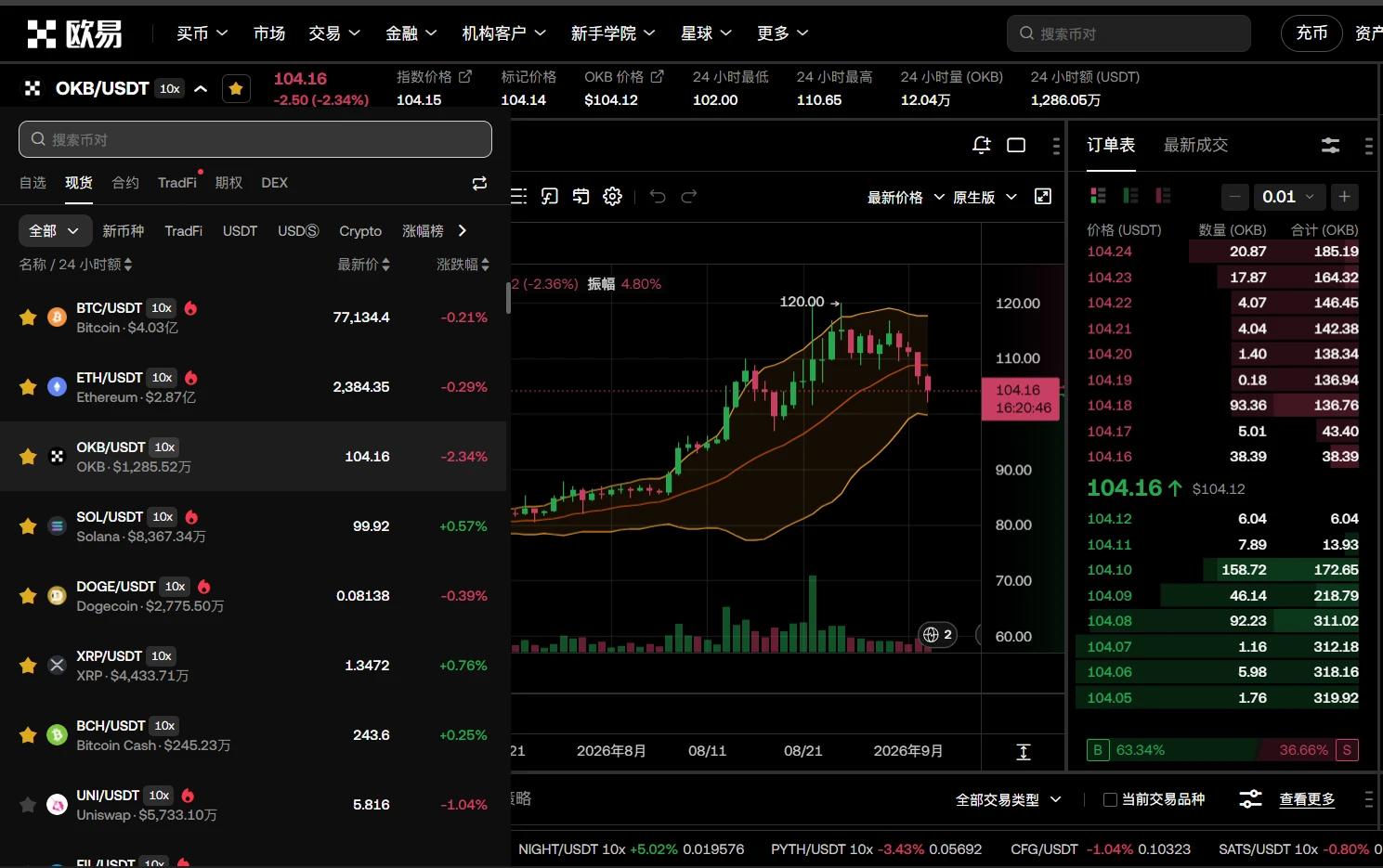Click the auto-fit price scale icon
This screenshot has width=1383, height=868.
tap(1024, 752)
